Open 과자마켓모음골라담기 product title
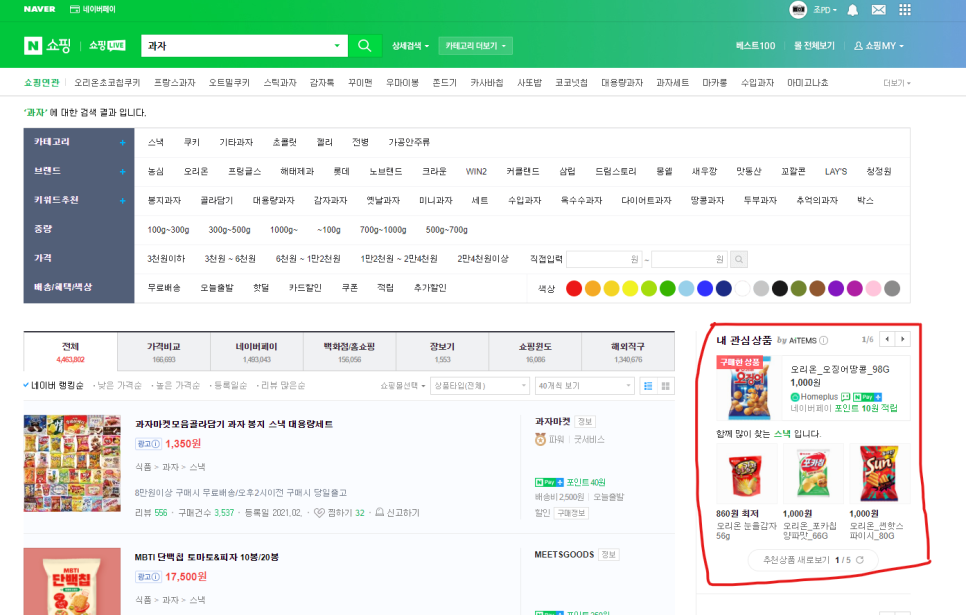This screenshot has width=966, height=615. (234, 424)
